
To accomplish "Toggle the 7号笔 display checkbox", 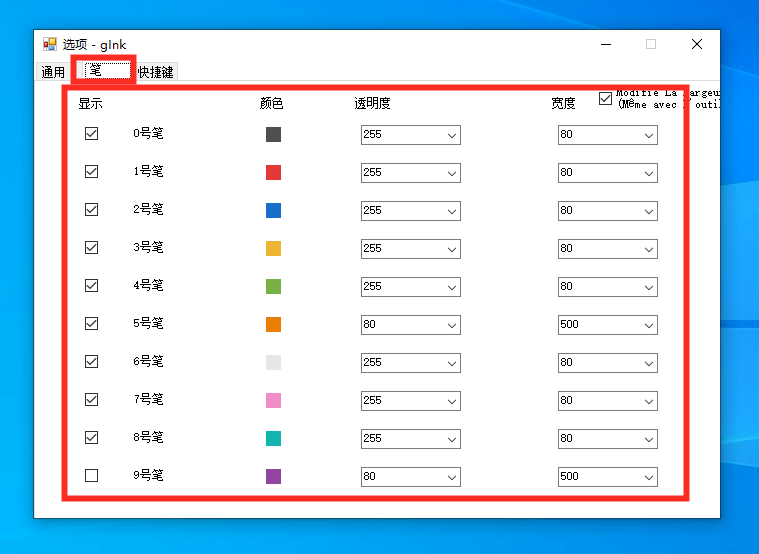I will 91,400.
